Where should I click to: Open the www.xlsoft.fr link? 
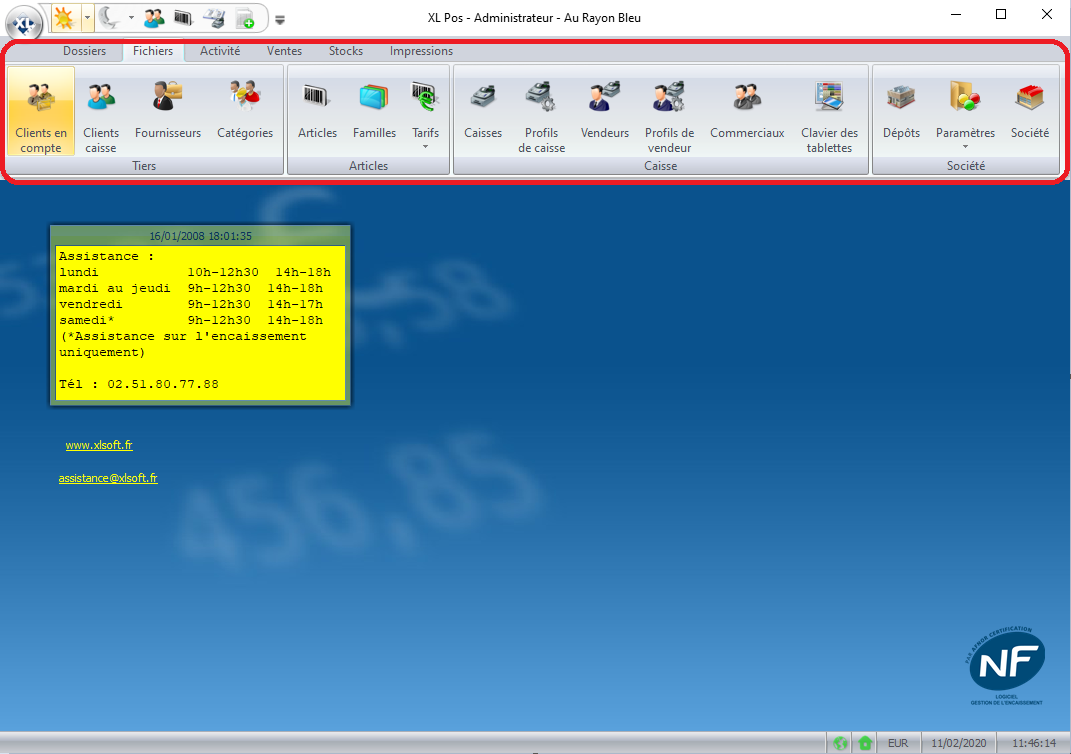click(99, 446)
